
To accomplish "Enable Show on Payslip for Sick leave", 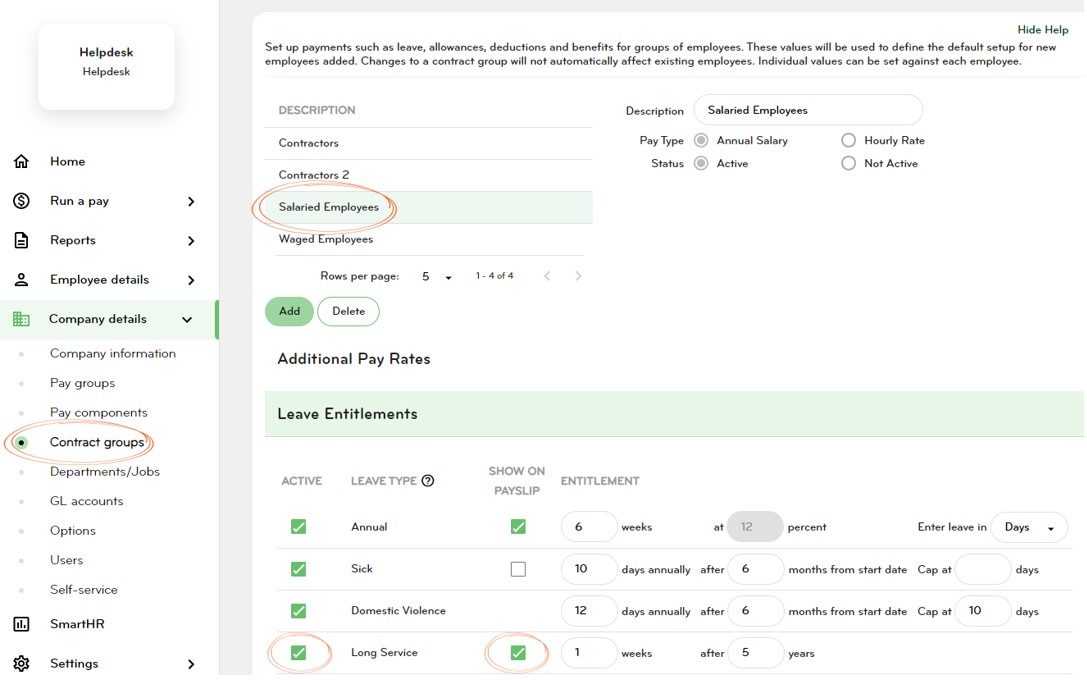I will (x=518, y=568).
